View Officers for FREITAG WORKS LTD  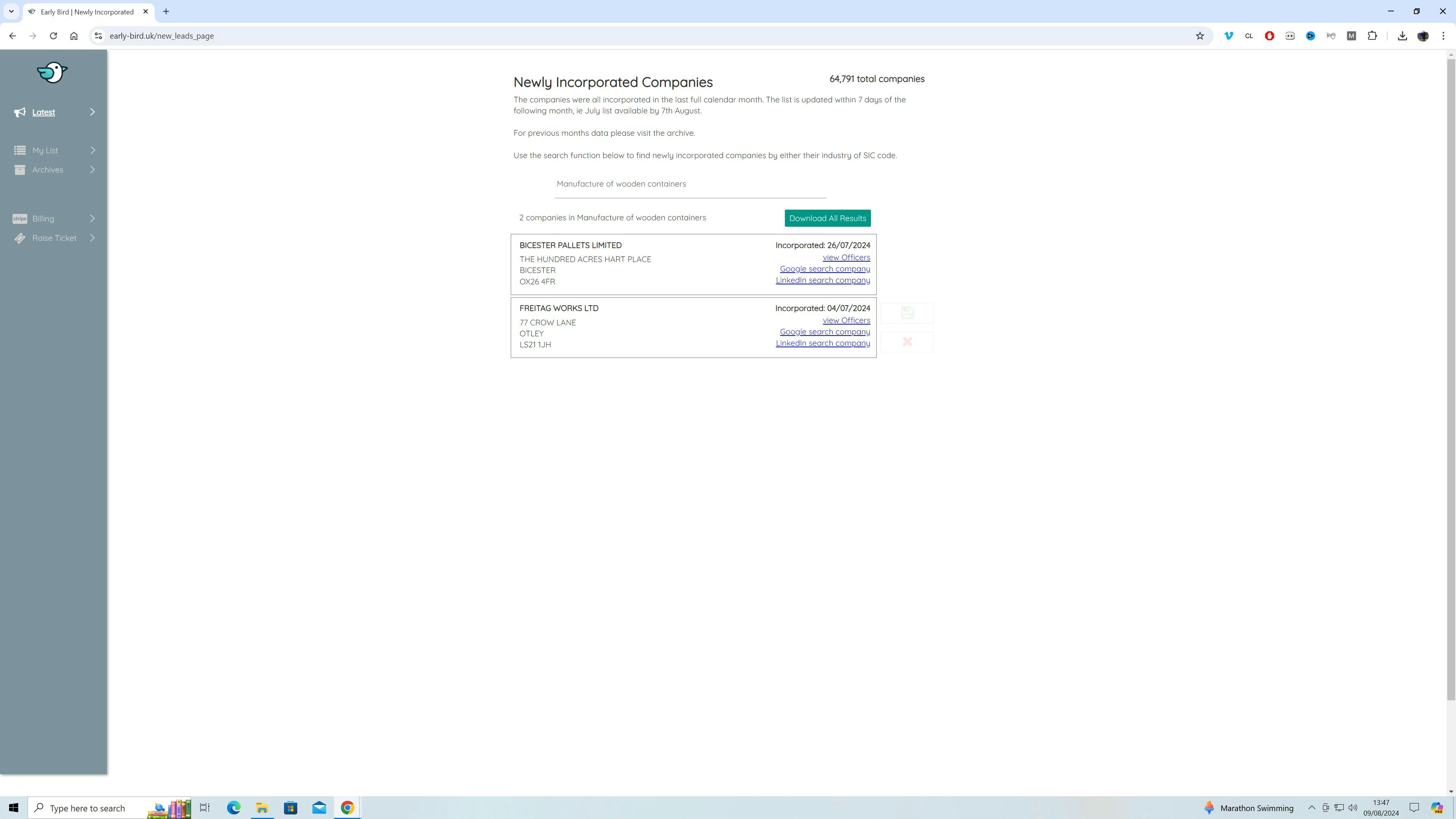(x=846, y=320)
